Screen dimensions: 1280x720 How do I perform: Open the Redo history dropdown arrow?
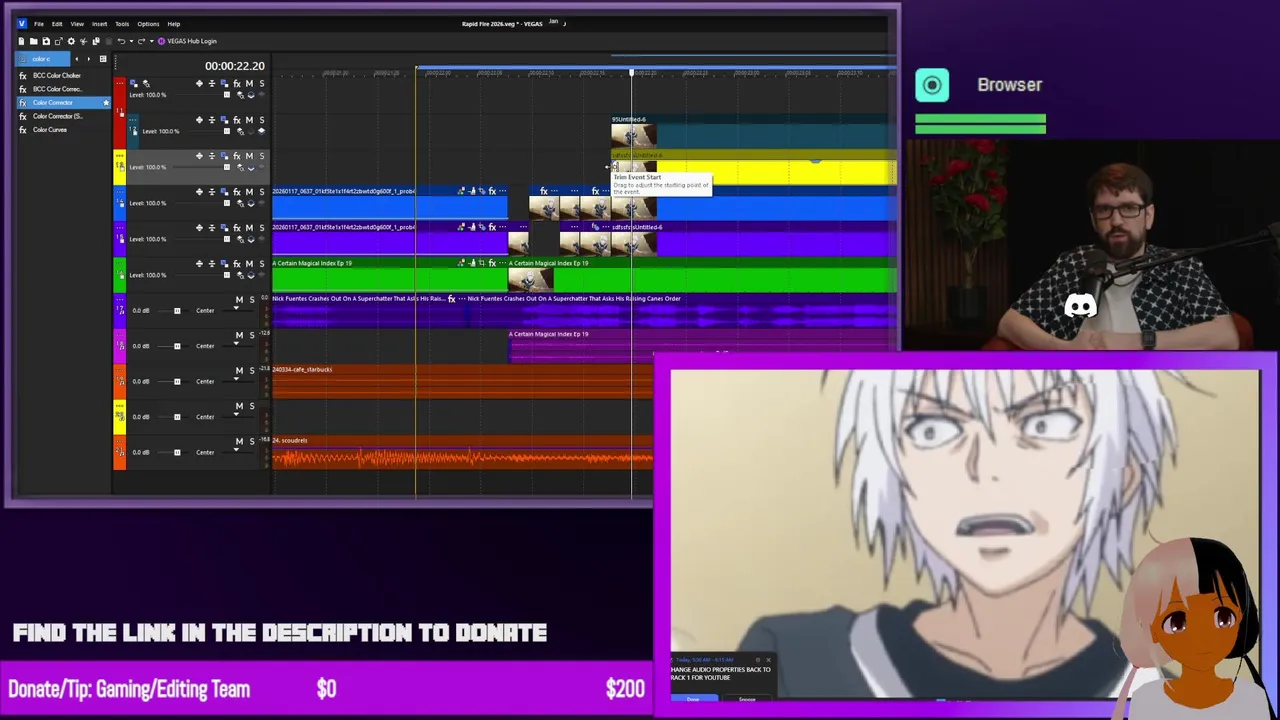[152, 41]
